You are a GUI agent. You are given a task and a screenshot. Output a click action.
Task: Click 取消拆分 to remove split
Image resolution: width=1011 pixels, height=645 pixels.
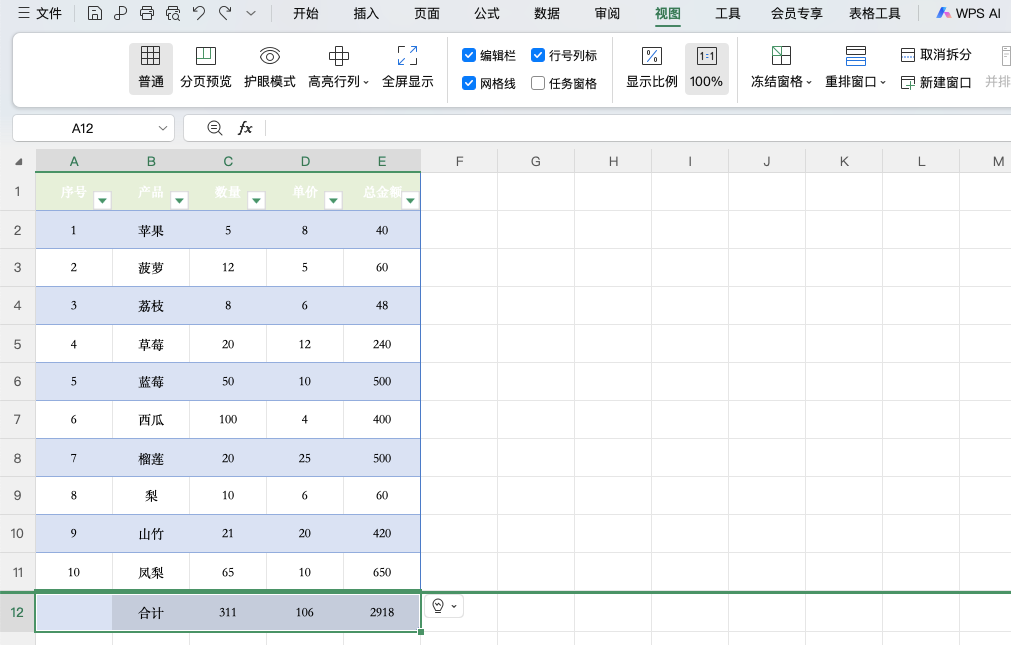tap(936, 55)
